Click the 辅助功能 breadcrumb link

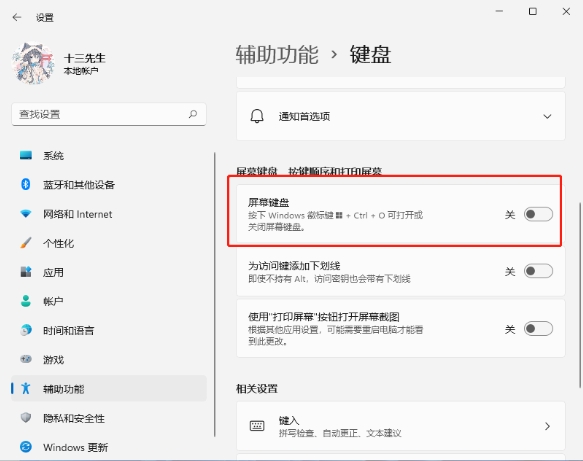point(277,55)
